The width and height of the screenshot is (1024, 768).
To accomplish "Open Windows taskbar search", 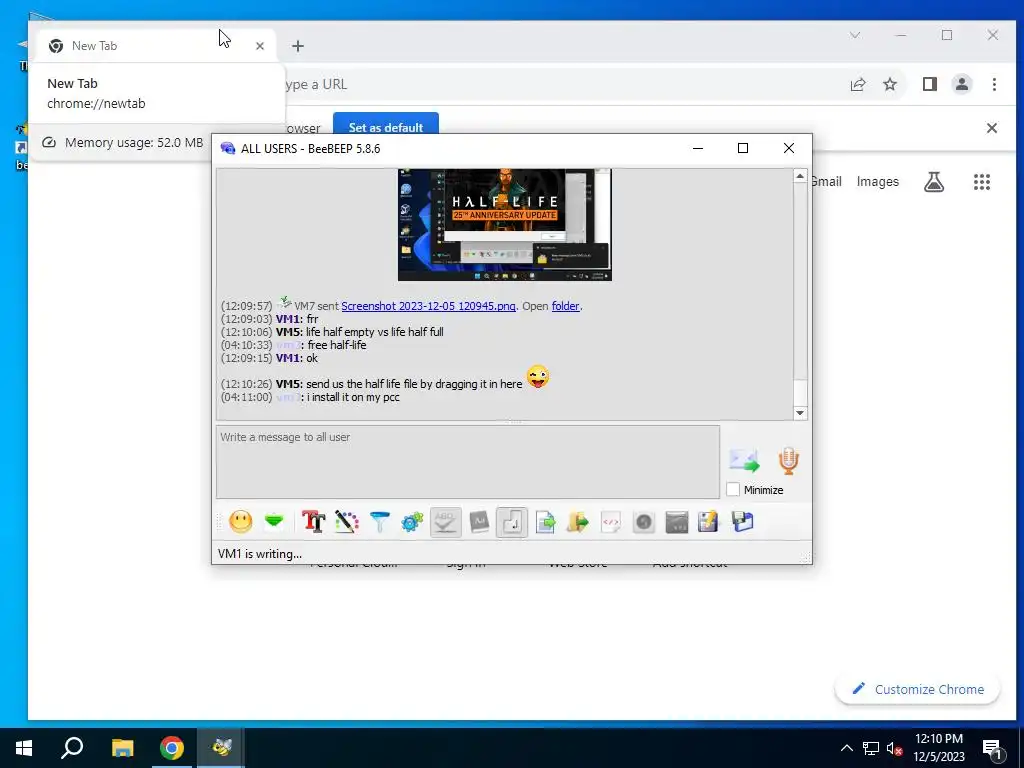I will coord(72,748).
